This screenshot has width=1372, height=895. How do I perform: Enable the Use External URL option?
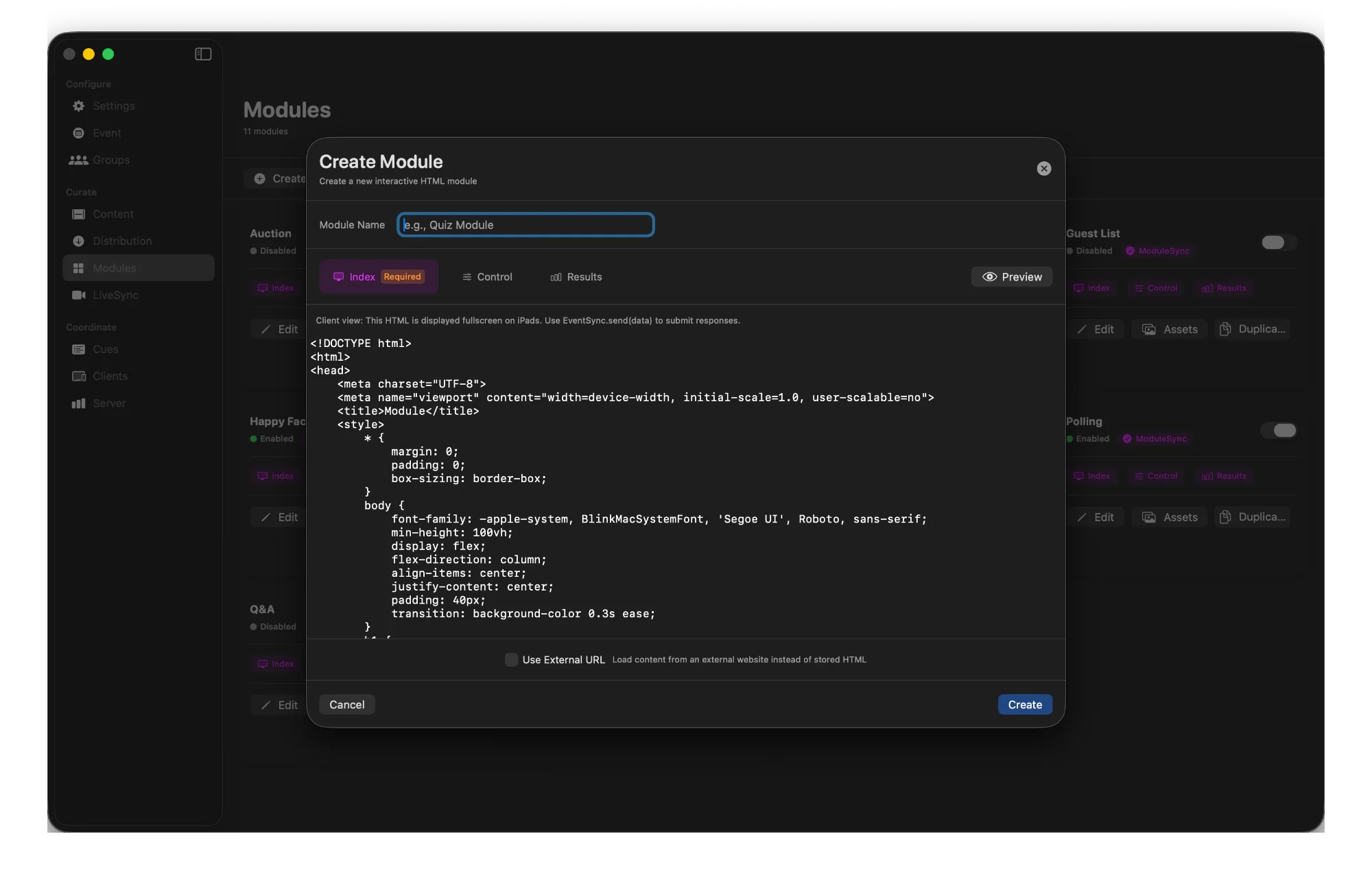[511, 659]
